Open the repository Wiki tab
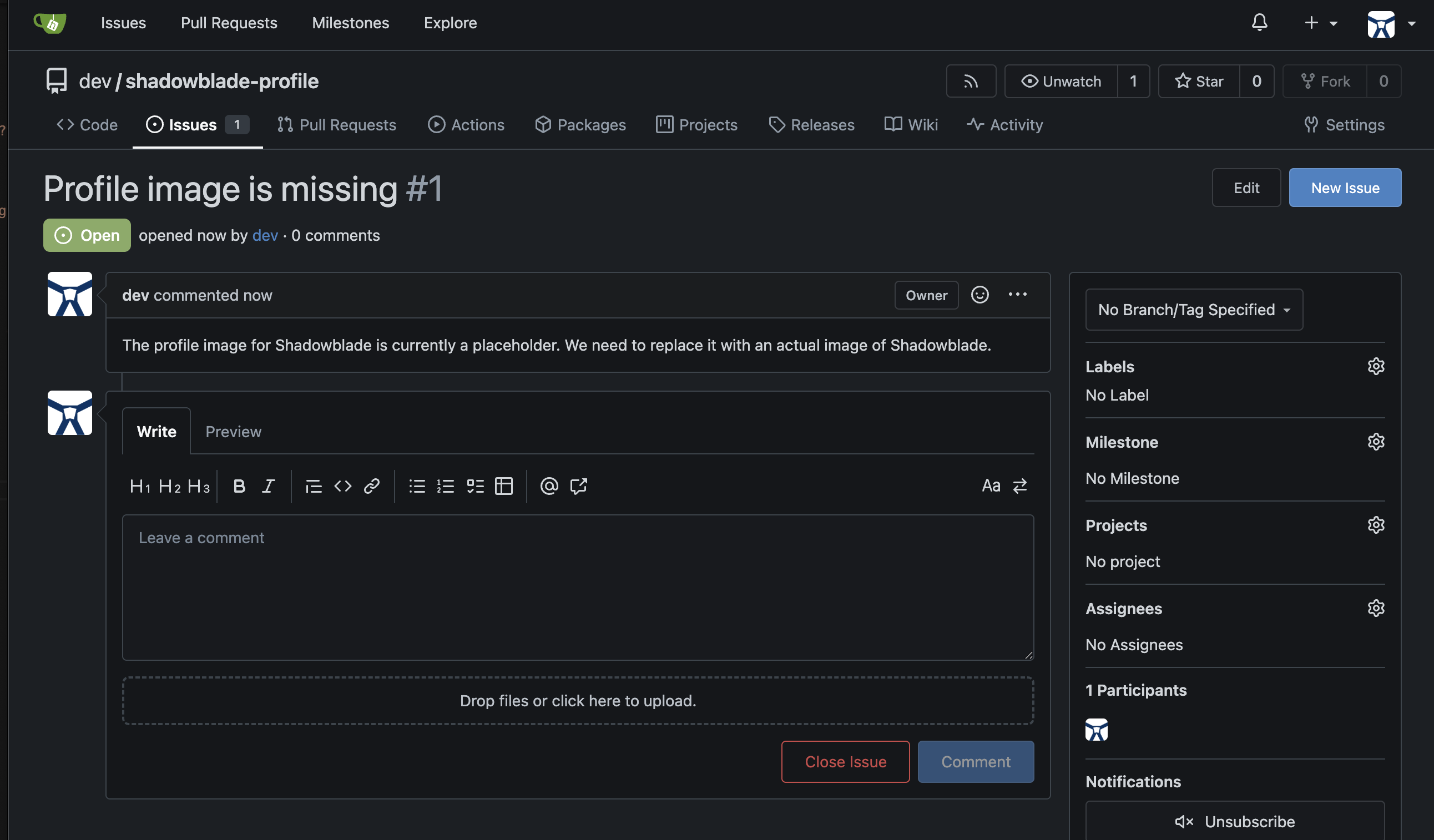Screen dimensions: 1434x840 pyautogui.click(x=911, y=124)
